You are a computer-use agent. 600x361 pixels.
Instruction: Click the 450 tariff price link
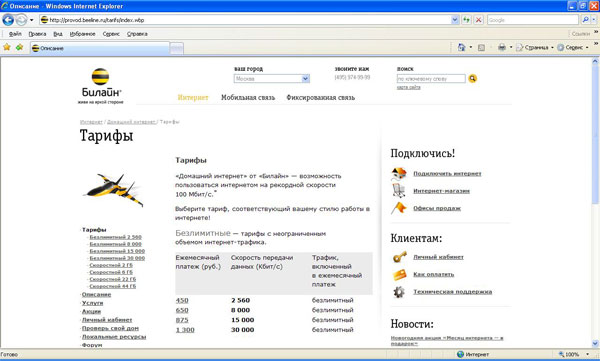click(x=182, y=301)
